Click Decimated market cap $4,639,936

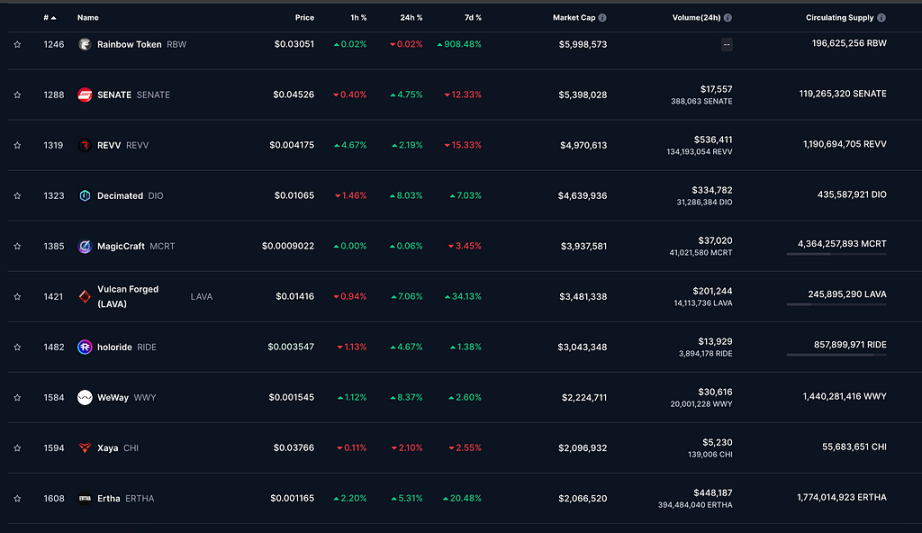coord(582,196)
